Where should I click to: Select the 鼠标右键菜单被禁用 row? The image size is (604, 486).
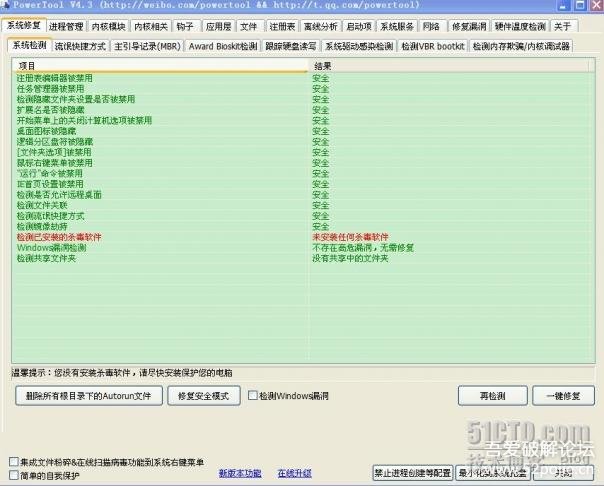coord(304,163)
